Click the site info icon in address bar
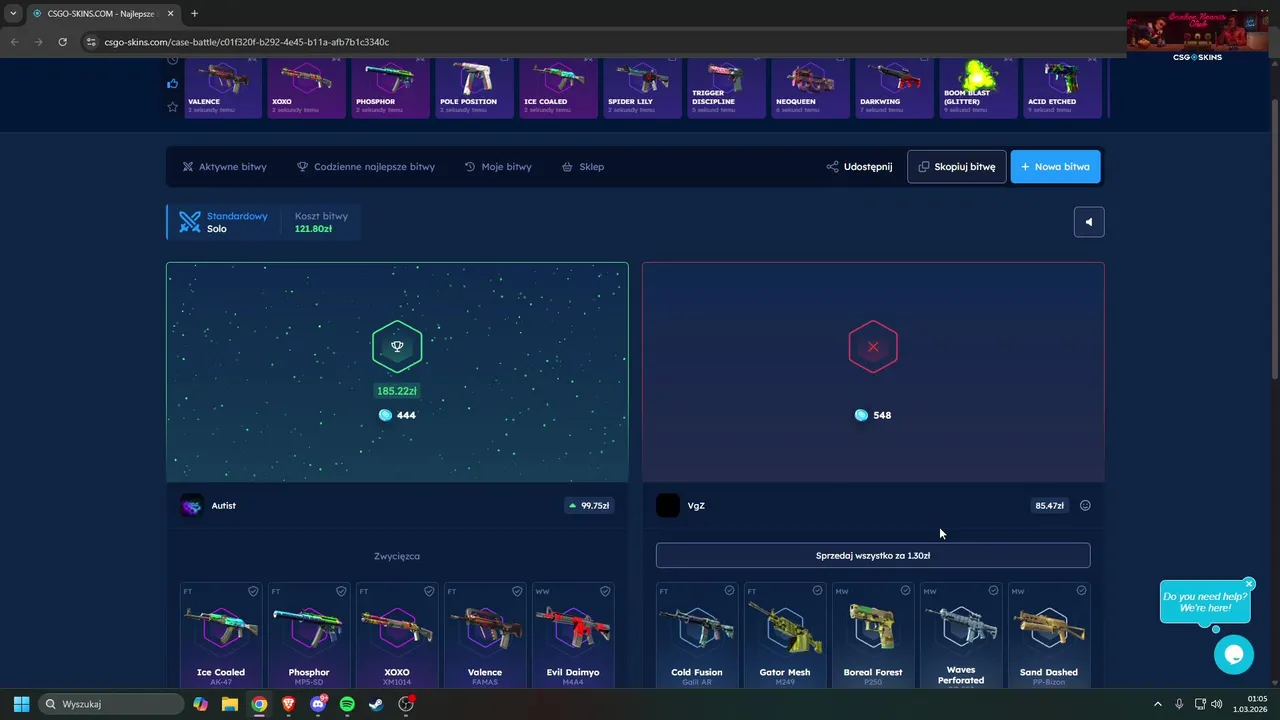 [x=91, y=42]
